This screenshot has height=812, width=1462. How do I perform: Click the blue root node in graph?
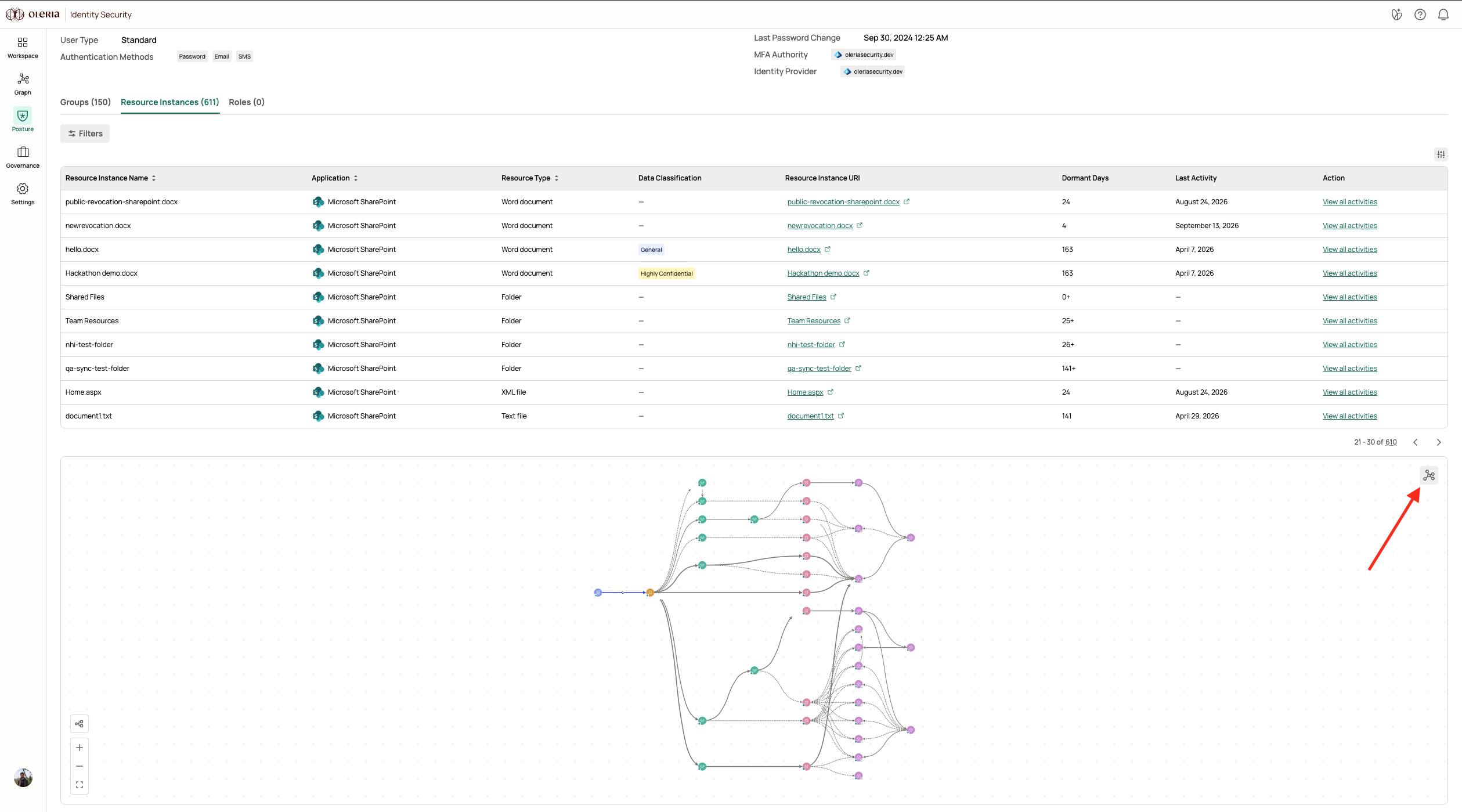point(598,593)
